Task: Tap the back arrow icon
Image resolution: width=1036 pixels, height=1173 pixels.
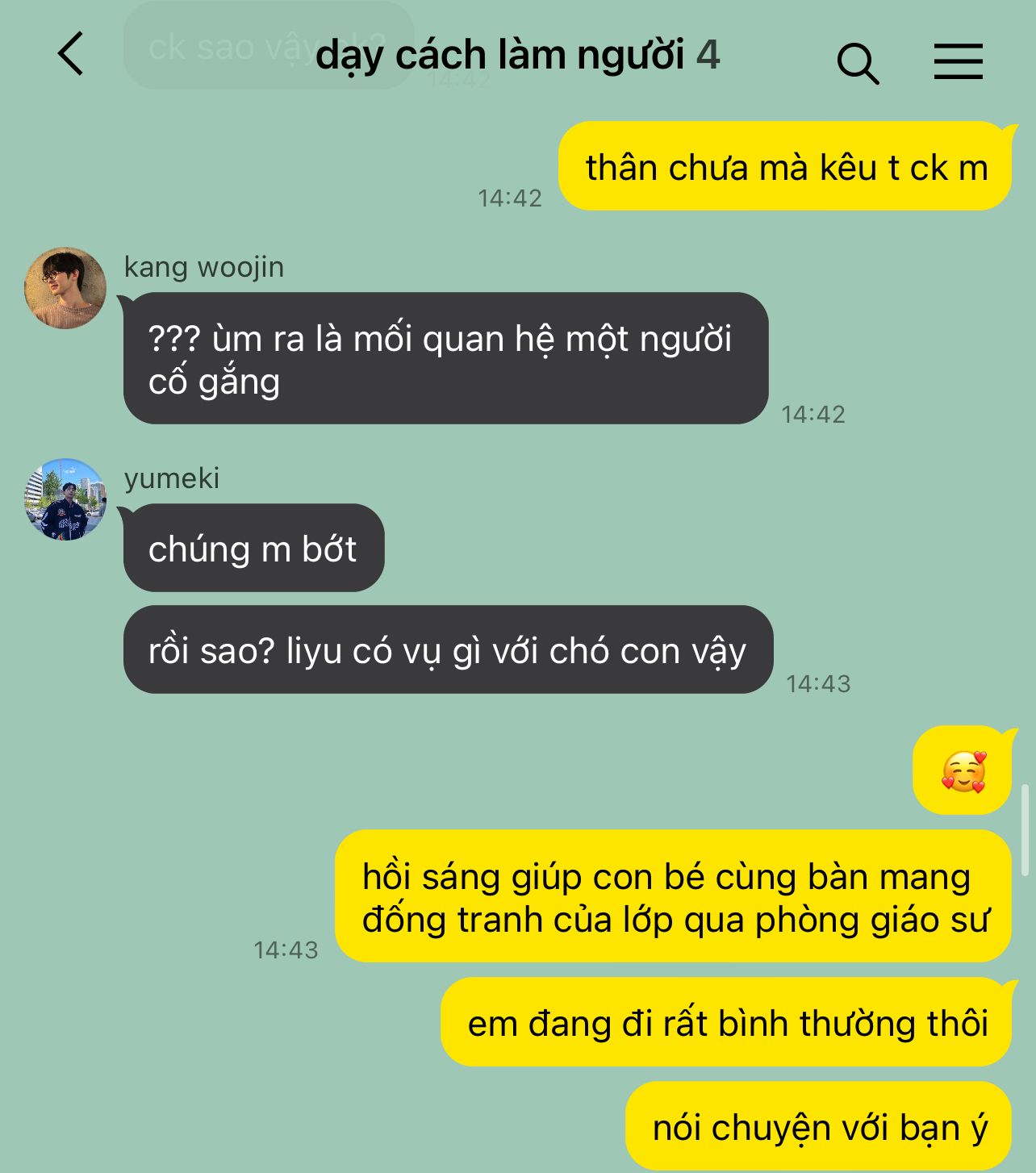Action: (71, 54)
